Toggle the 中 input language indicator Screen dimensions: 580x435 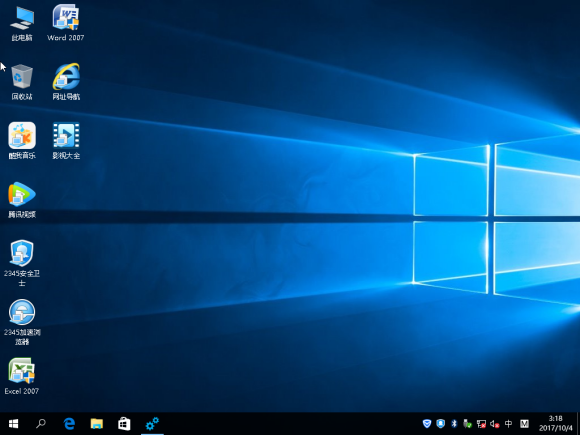pyautogui.click(x=509, y=424)
